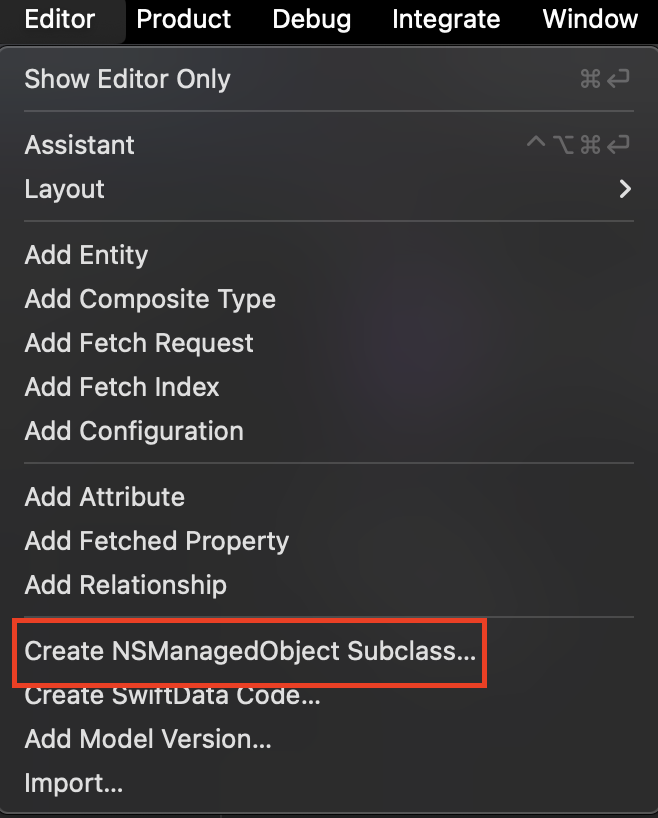Select Show Editor Only

[127, 79]
